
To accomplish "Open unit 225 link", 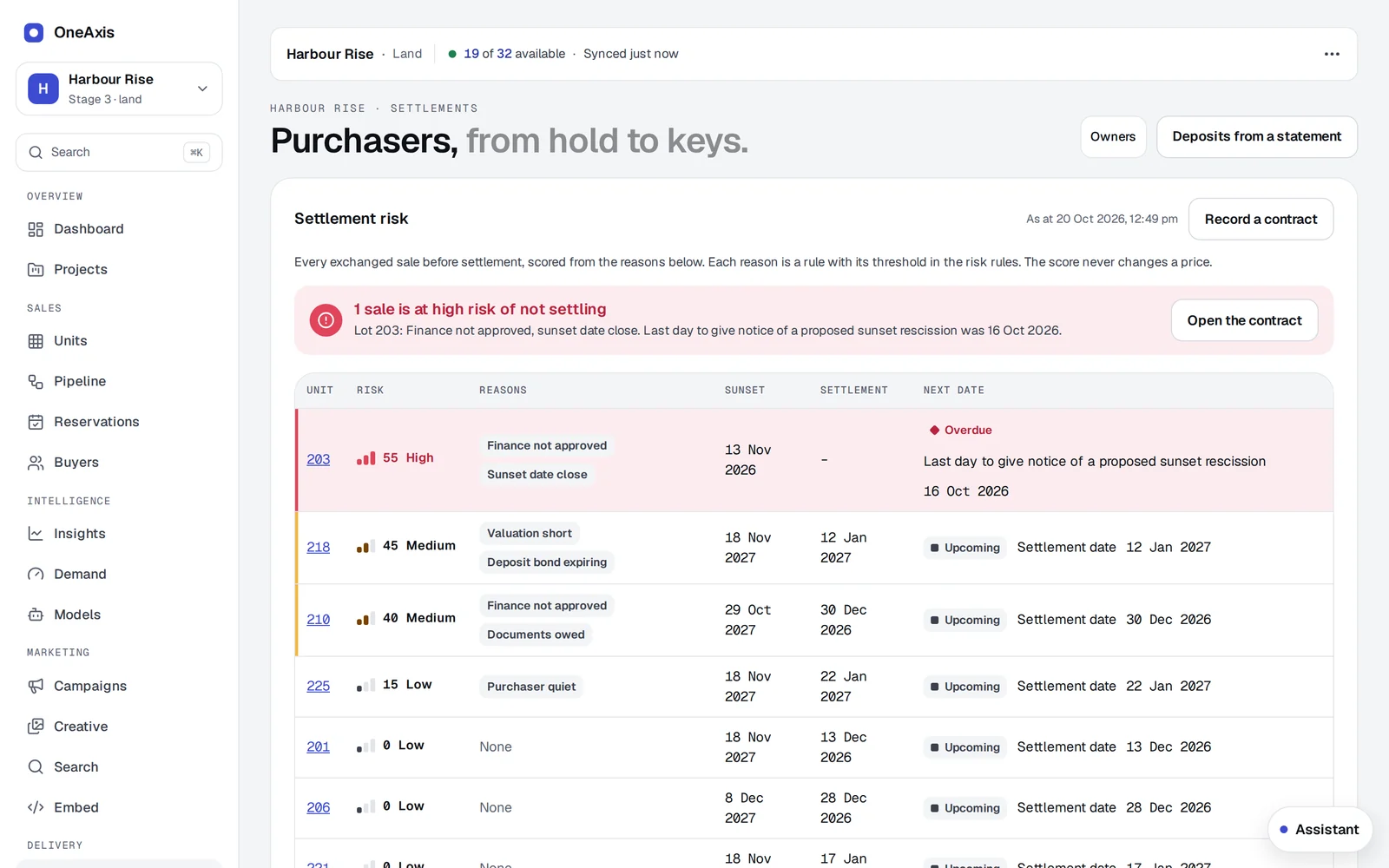I will point(319,686).
